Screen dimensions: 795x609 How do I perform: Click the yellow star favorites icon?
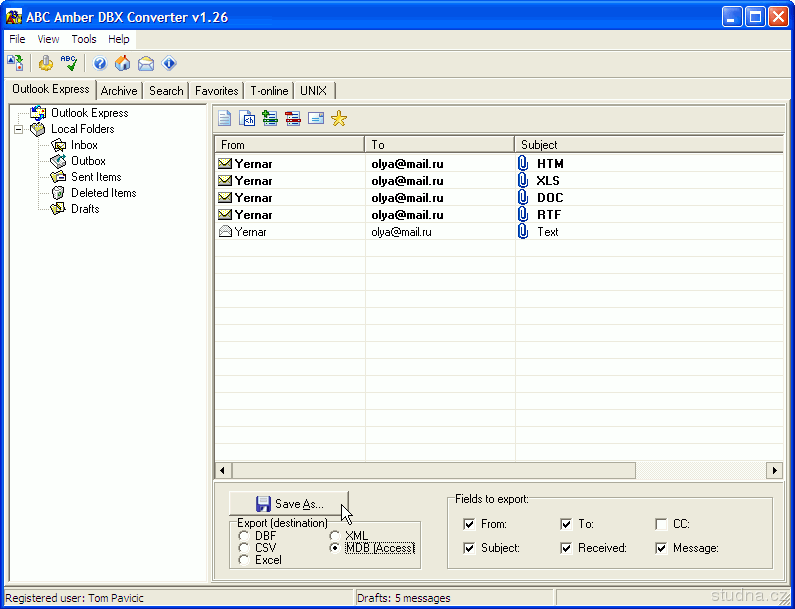[339, 119]
